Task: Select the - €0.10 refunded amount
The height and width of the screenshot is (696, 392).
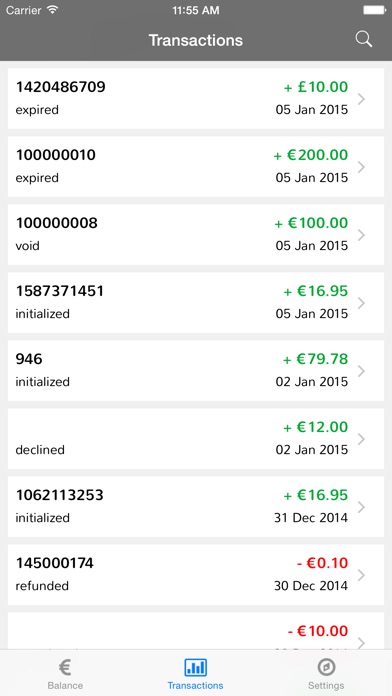Action: click(322, 563)
